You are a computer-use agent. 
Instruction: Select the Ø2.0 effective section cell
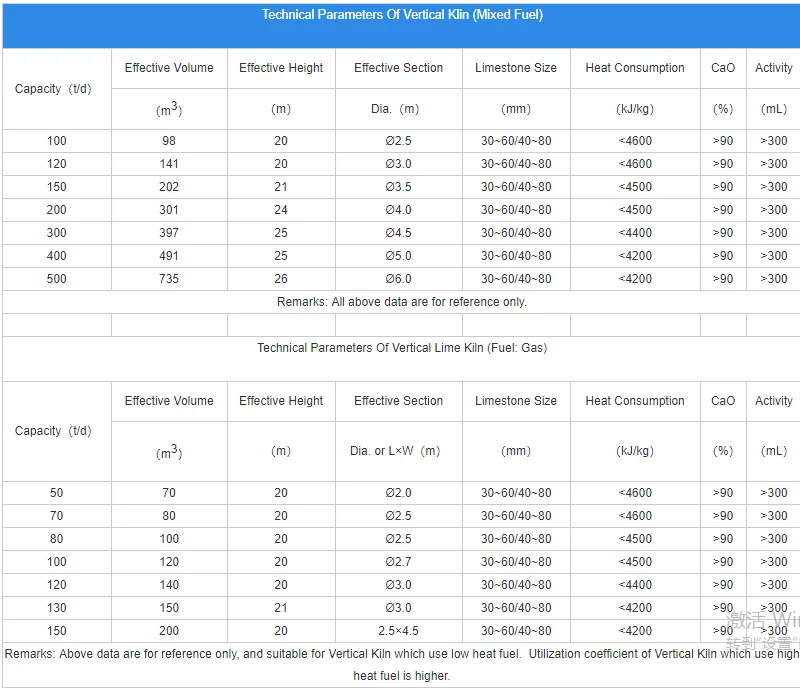coord(398,493)
